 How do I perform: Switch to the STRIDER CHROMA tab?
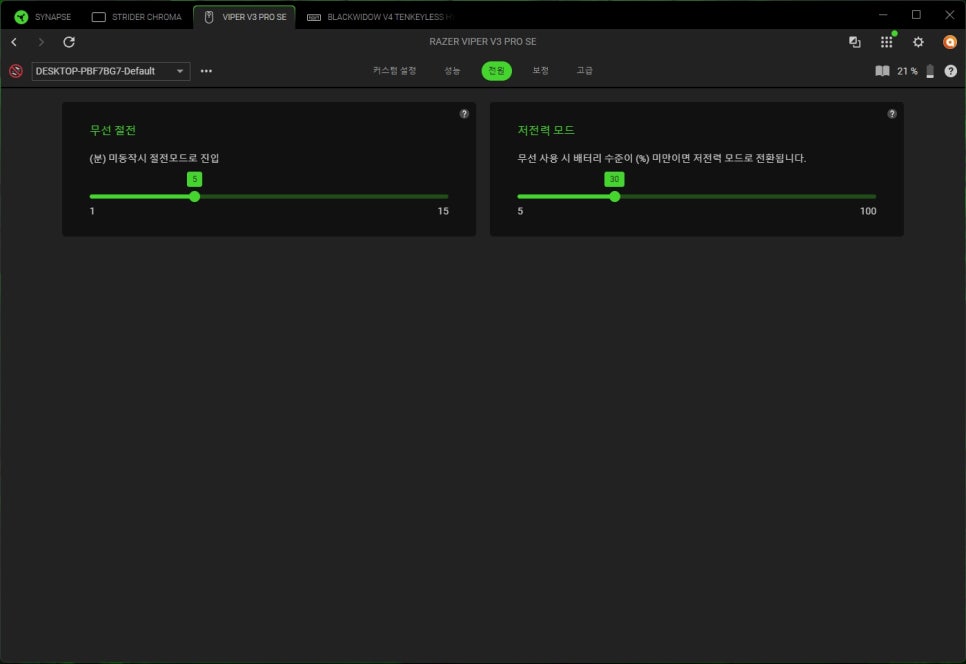pyautogui.click(x=137, y=17)
